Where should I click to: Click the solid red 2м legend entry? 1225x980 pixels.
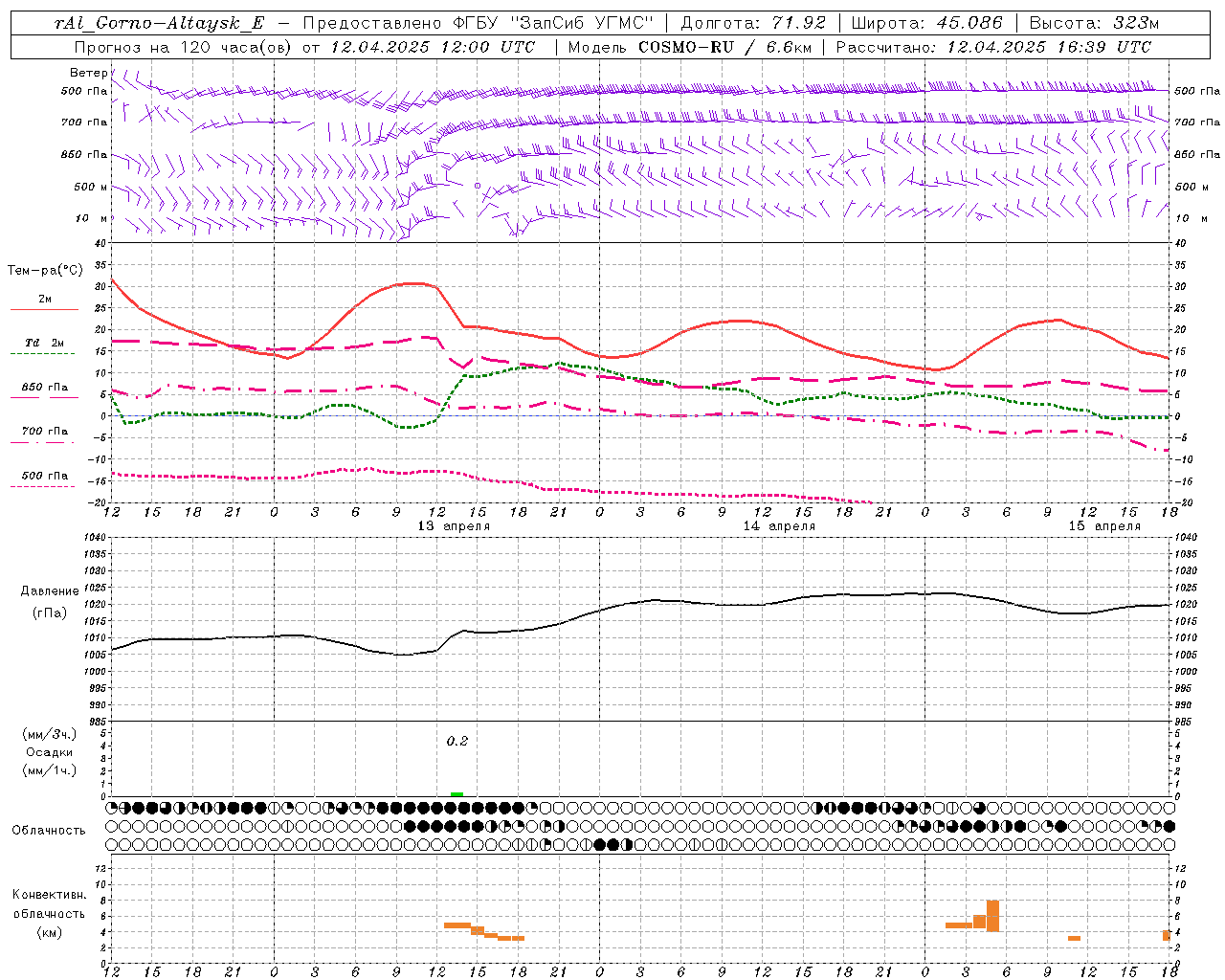point(44,302)
